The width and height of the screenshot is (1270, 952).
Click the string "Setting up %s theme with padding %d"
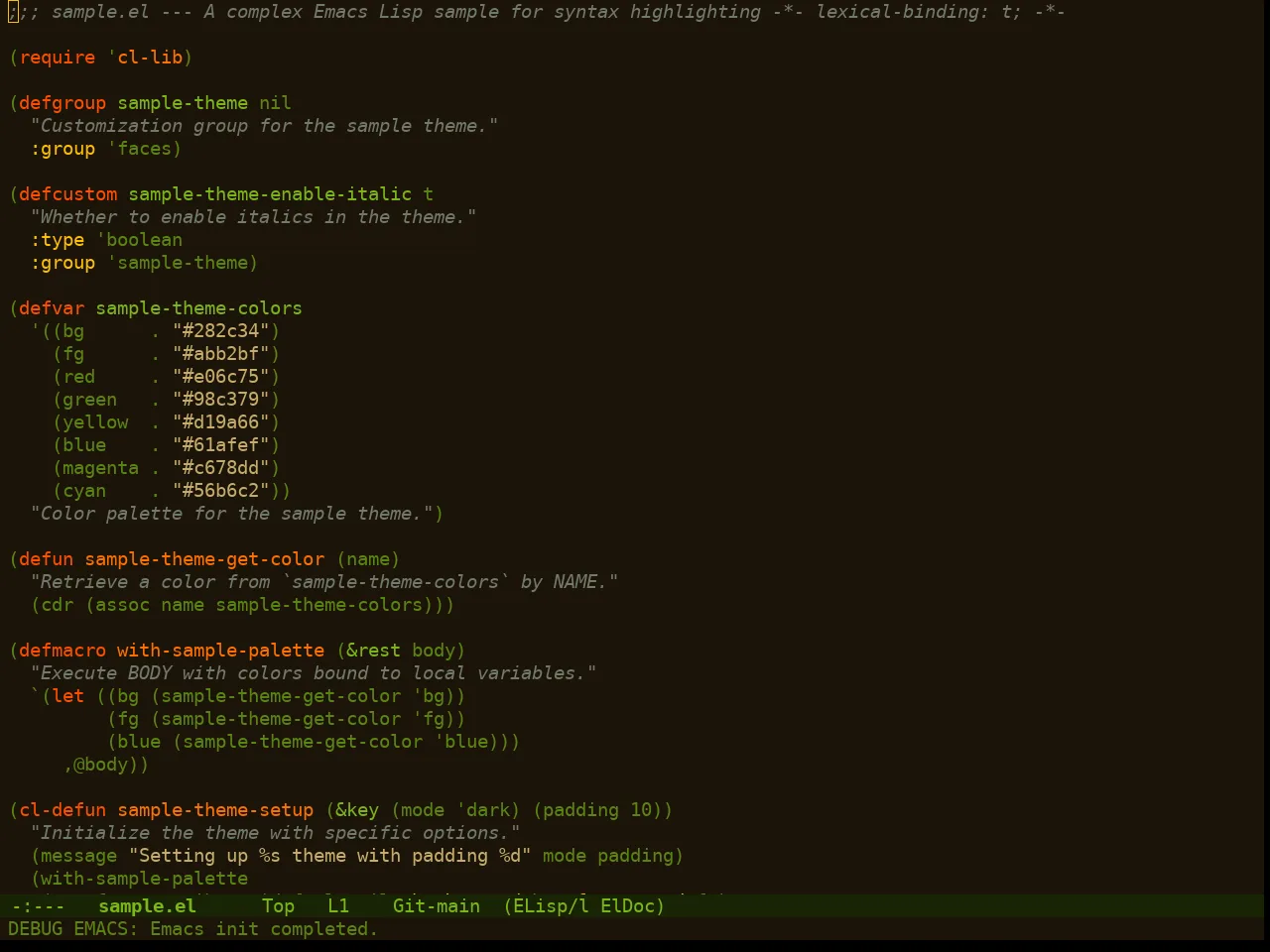click(x=329, y=856)
